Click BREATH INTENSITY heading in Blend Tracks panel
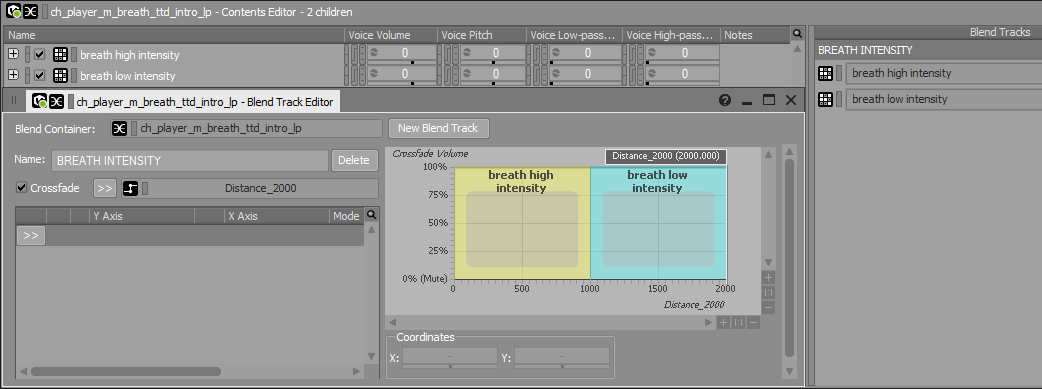 [865, 50]
